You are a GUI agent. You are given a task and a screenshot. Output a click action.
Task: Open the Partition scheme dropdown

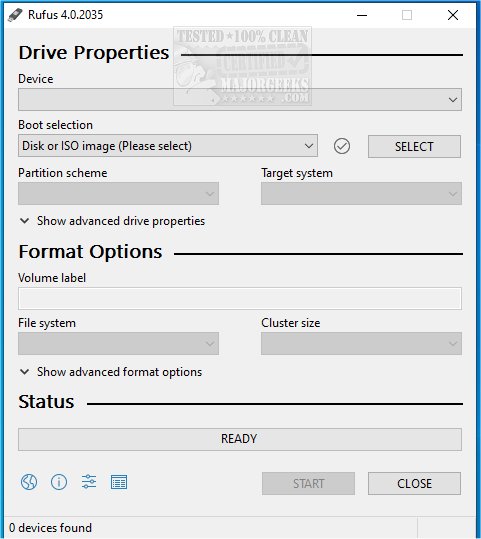click(118, 194)
